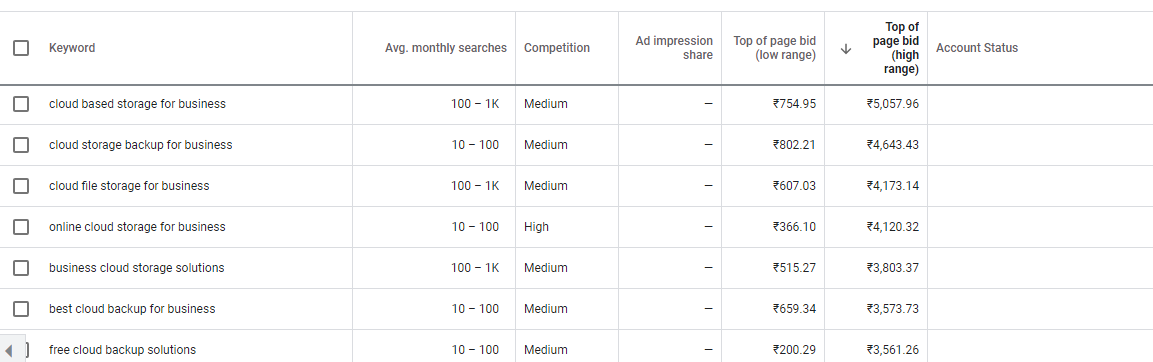
Task: Select checkbox for cloud storage backup for business
Action: pos(21,145)
